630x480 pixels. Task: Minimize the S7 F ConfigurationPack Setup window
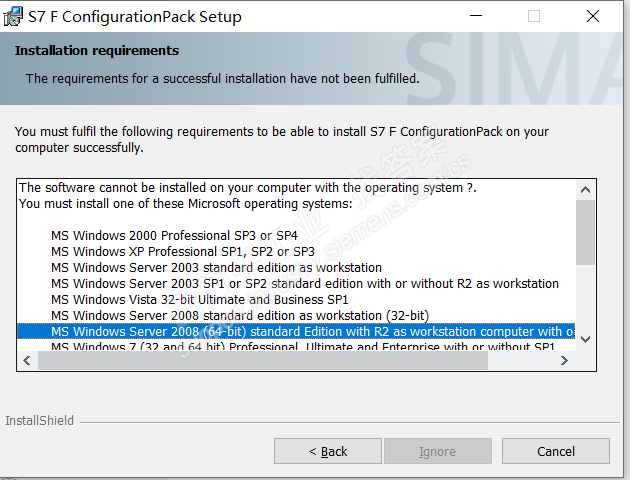[x=474, y=16]
